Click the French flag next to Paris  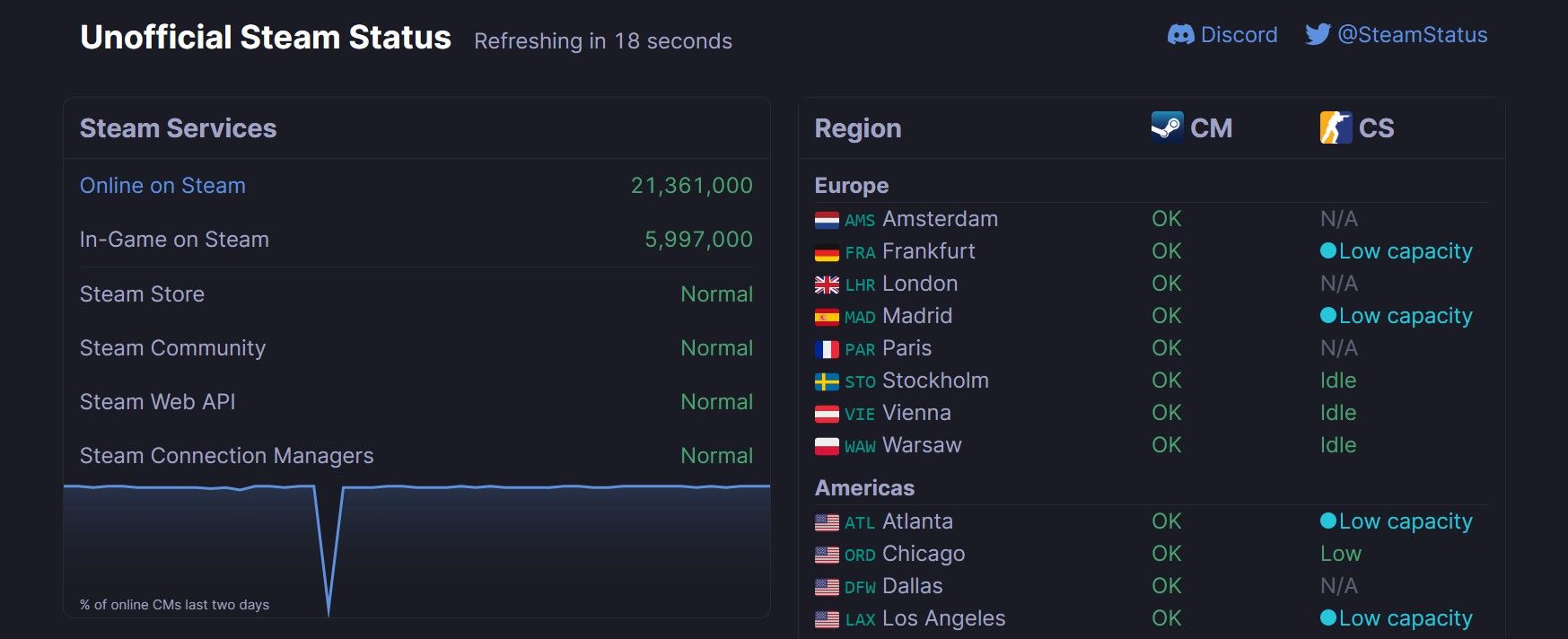coord(827,347)
